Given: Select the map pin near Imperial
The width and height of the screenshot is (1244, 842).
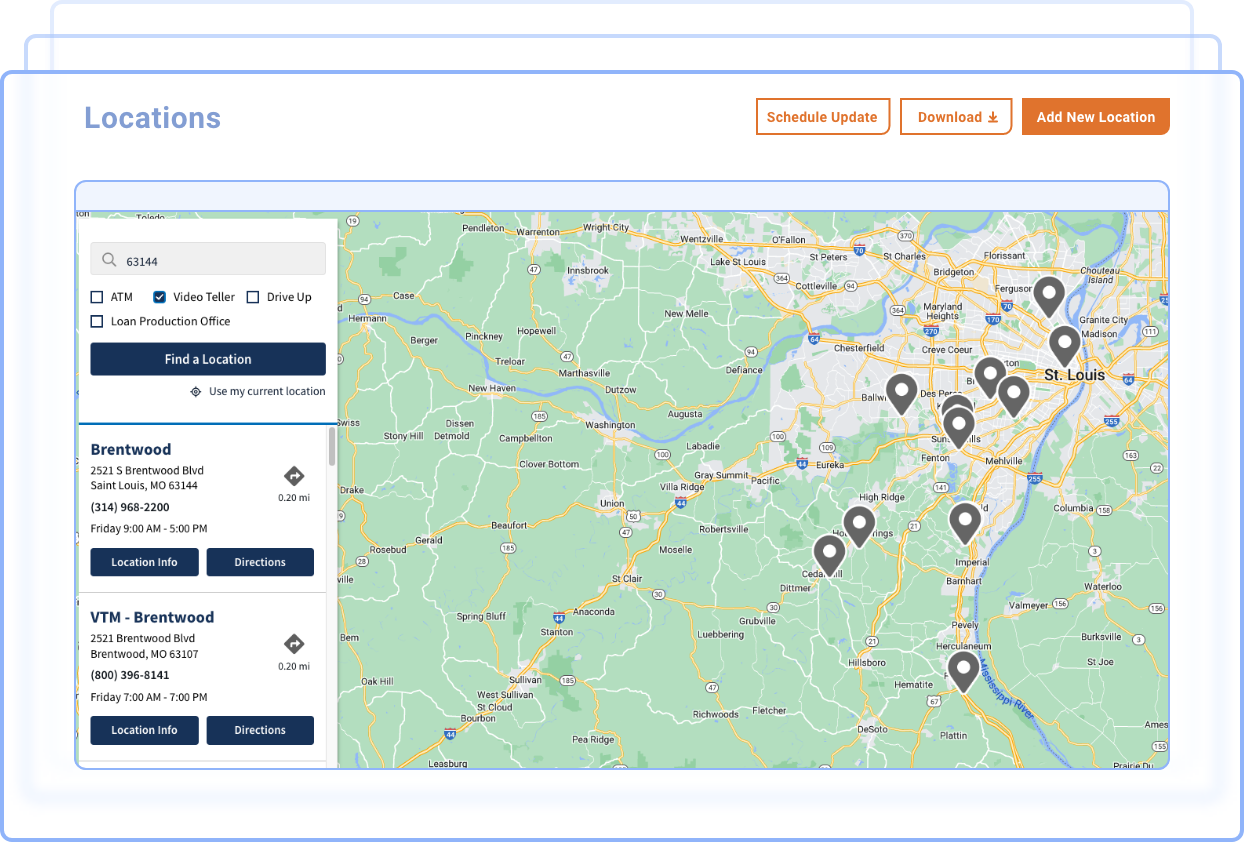Looking at the screenshot, I should point(964,521).
